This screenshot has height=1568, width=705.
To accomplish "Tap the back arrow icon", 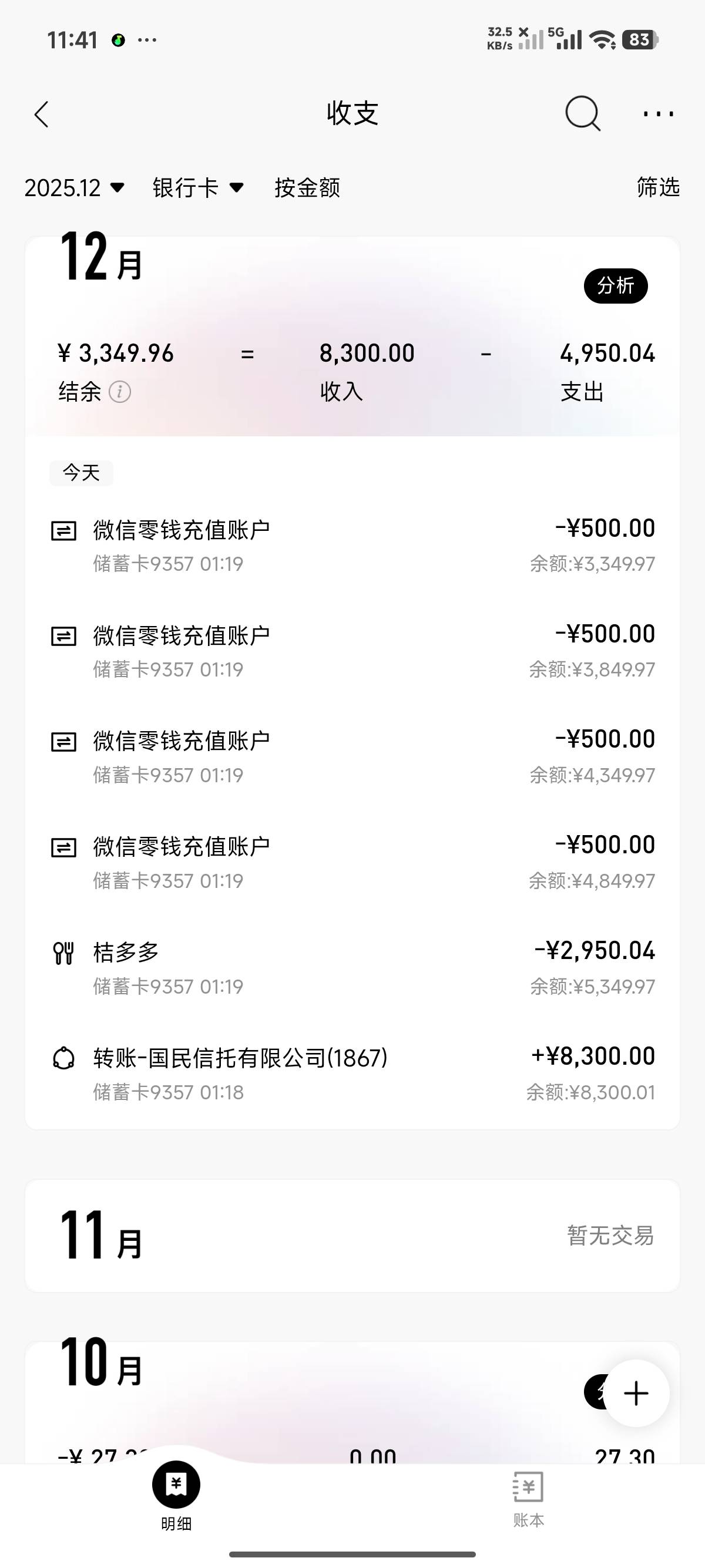I will 41,114.
